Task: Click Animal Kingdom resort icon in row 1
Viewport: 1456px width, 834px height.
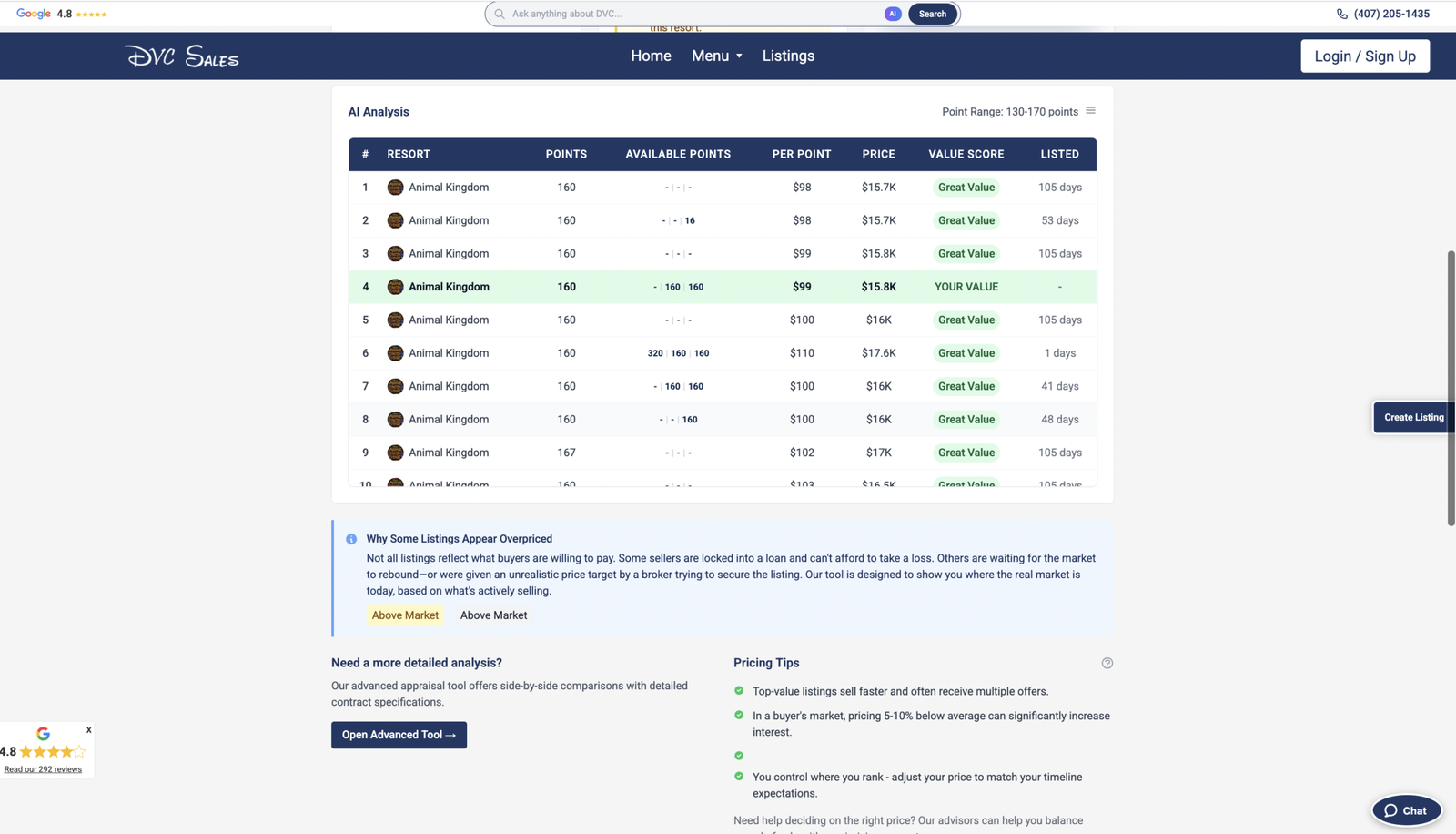Action: point(395,188)
